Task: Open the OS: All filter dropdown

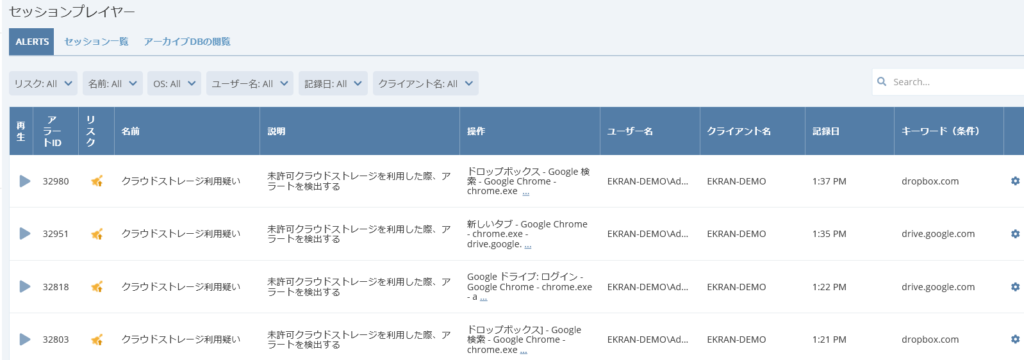Action: tap(174, 83)
